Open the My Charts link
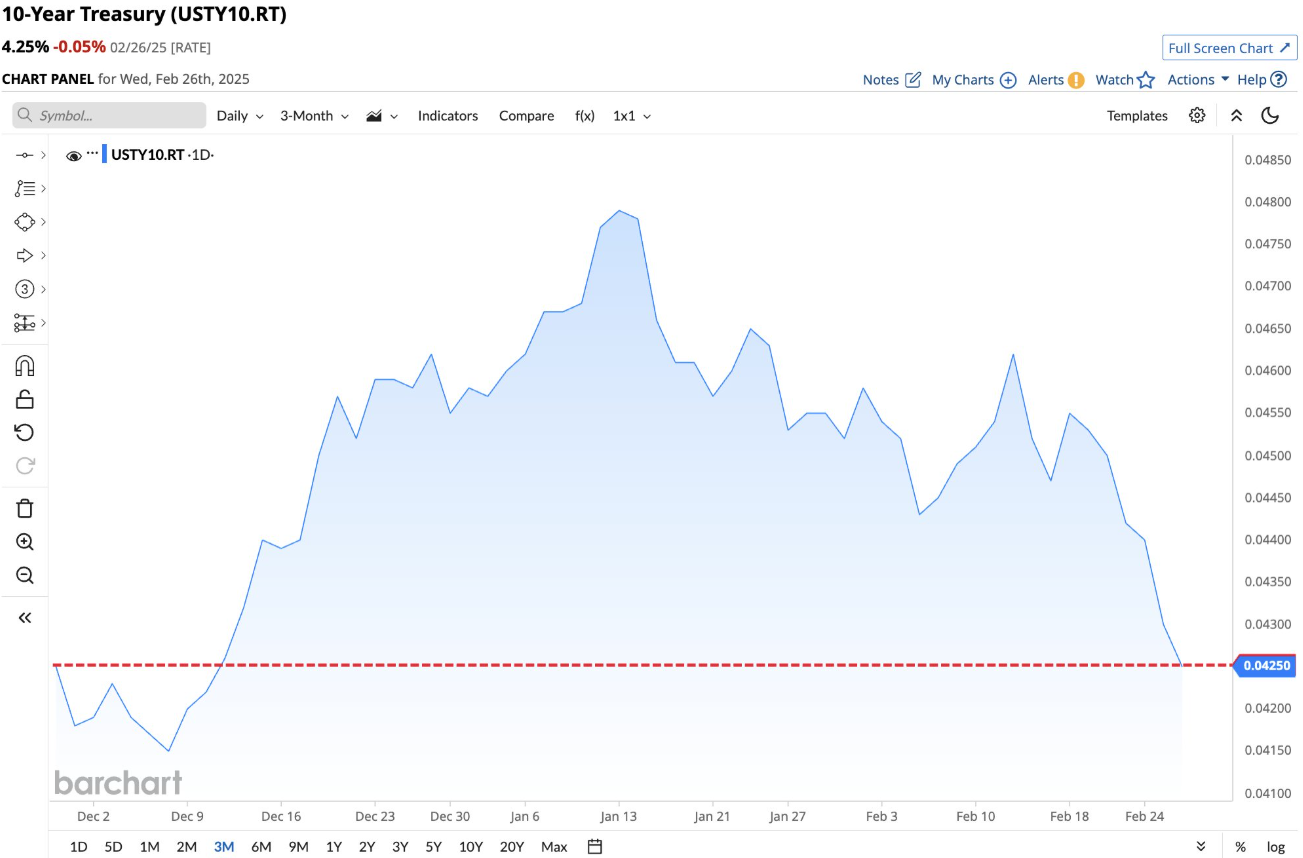This screenshot has height=858, width=1303. (x=974, y=80)
